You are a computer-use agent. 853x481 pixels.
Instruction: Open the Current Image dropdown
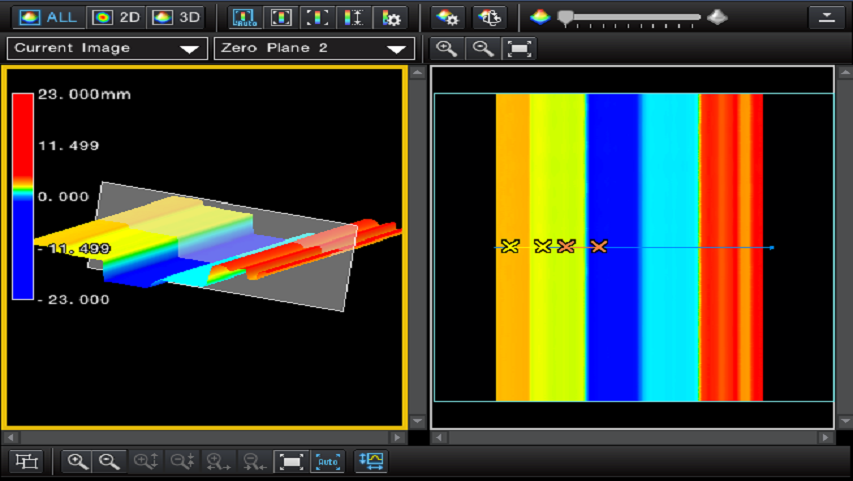point(106,48)
